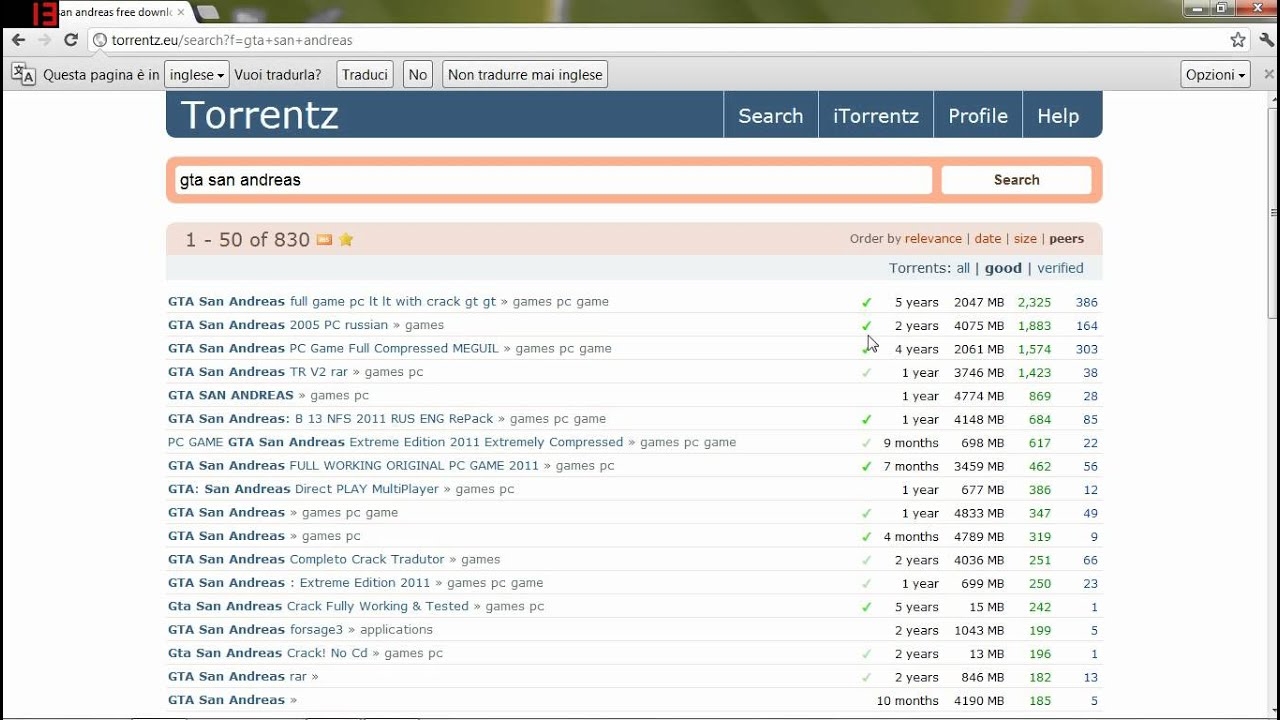Open a new browser tab
Viewport: 1280px width, 720px height.
click(x=208, y=12)
